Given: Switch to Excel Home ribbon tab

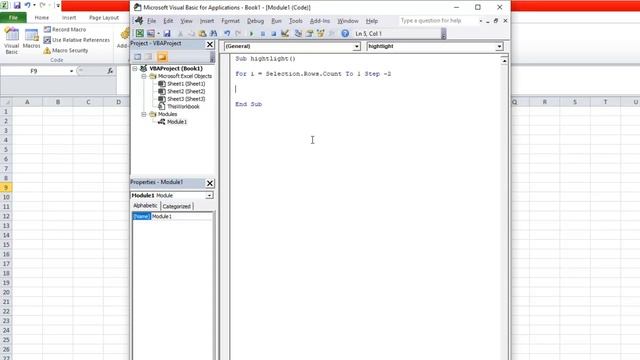Looking at the screenshot, I should 42,18.
